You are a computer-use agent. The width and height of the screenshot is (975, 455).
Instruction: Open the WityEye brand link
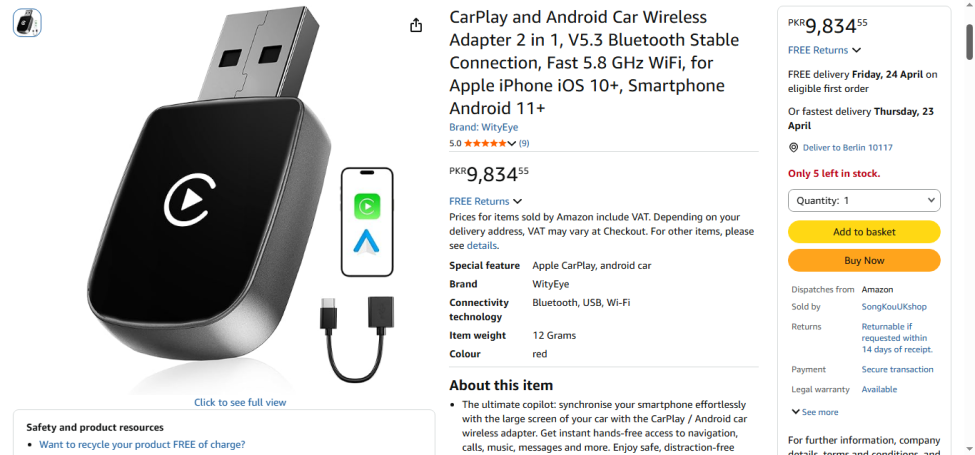tap(483, 127)
